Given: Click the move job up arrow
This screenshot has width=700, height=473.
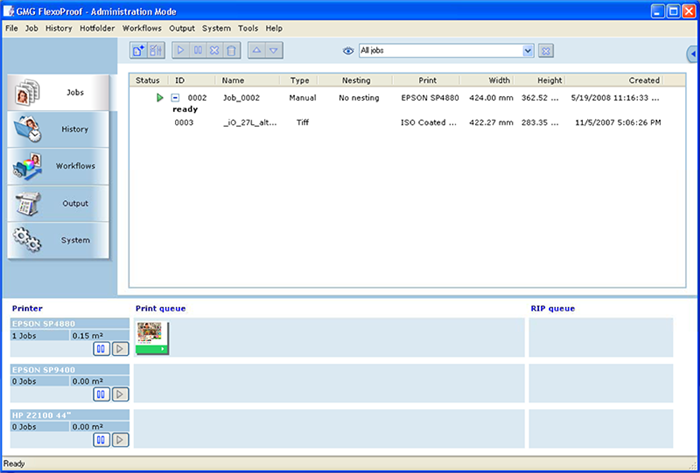Looking at the screenshot, I should pyautogui.click(x=256, y=50).
